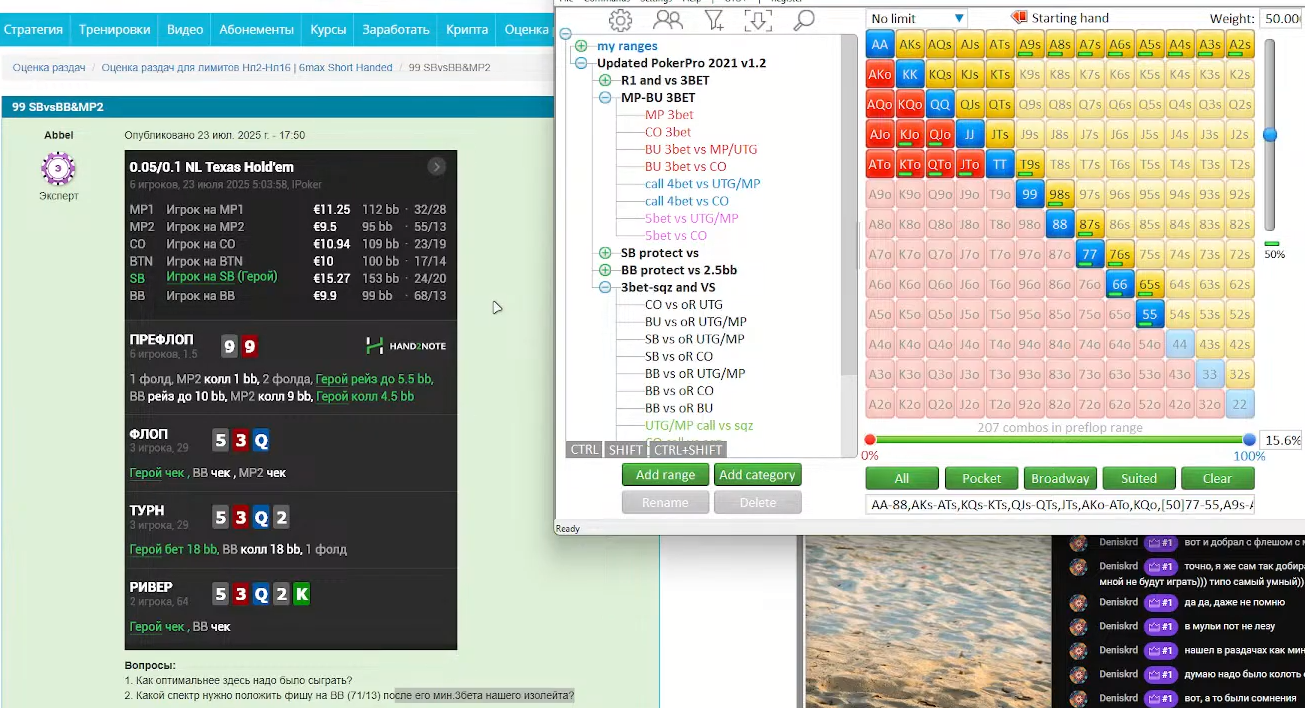
Task: Click the round arrow on the hand replayer
Action: 437,167
